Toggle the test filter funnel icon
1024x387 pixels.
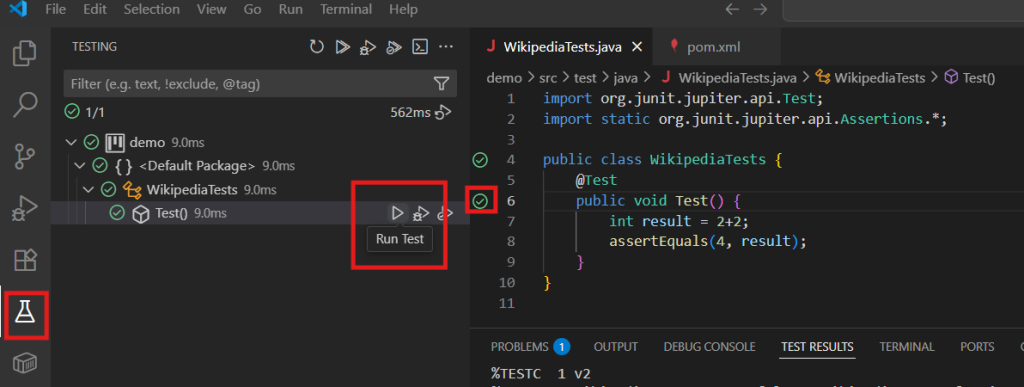441,84
